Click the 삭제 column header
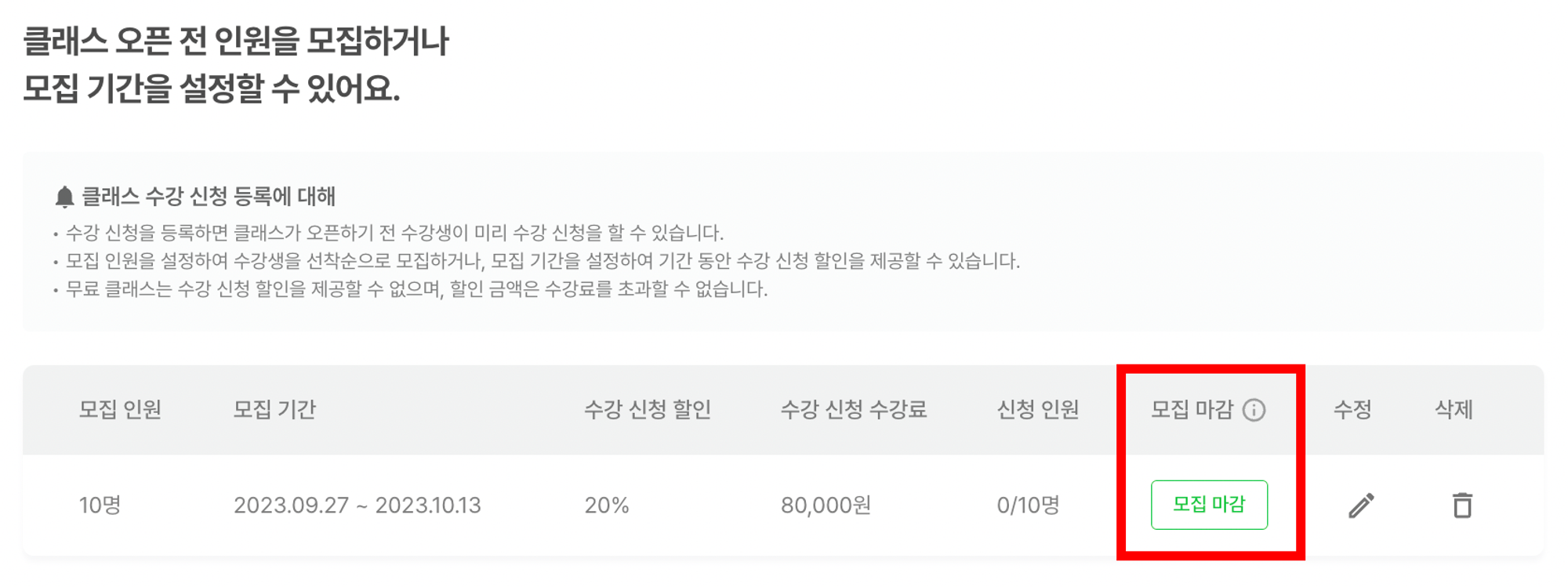1568x587 pixels. click(x=1454, y=410)
